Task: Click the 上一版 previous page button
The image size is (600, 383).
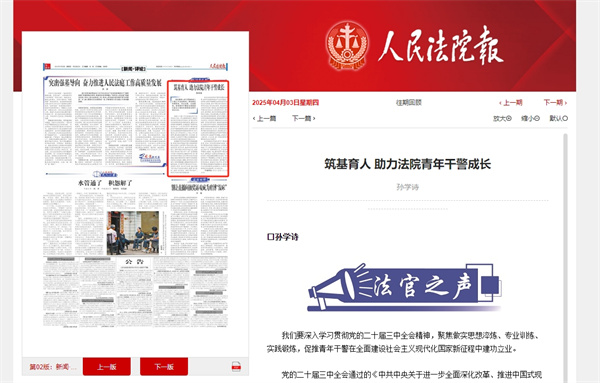Action: (x=107, y=367)
